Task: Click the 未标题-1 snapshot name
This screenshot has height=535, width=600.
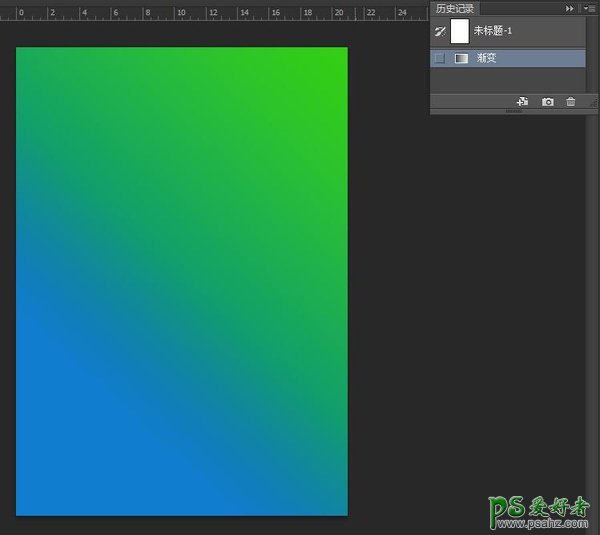Action: [x=493, y=31]
